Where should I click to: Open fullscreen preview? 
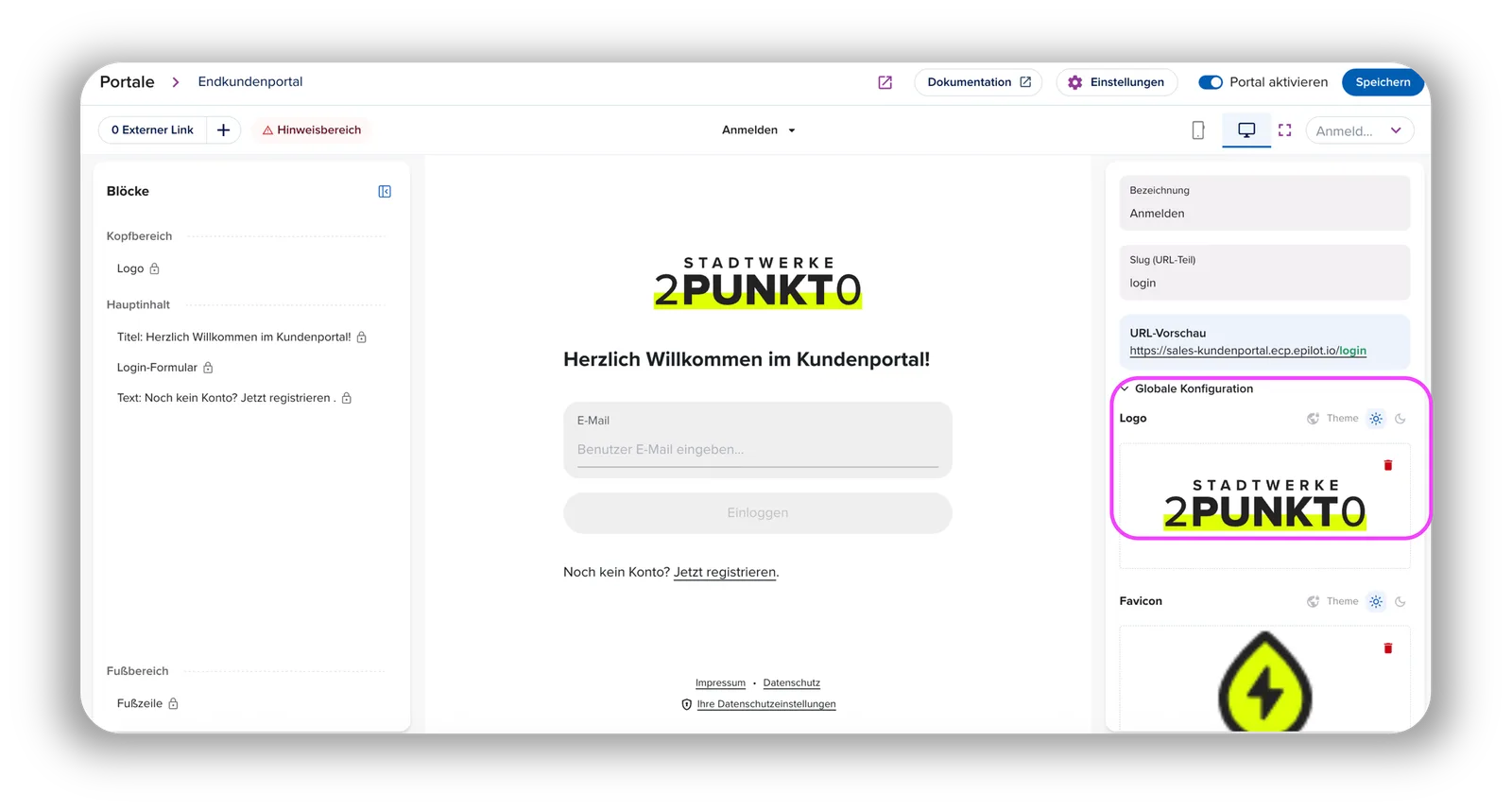[1284, 130]
